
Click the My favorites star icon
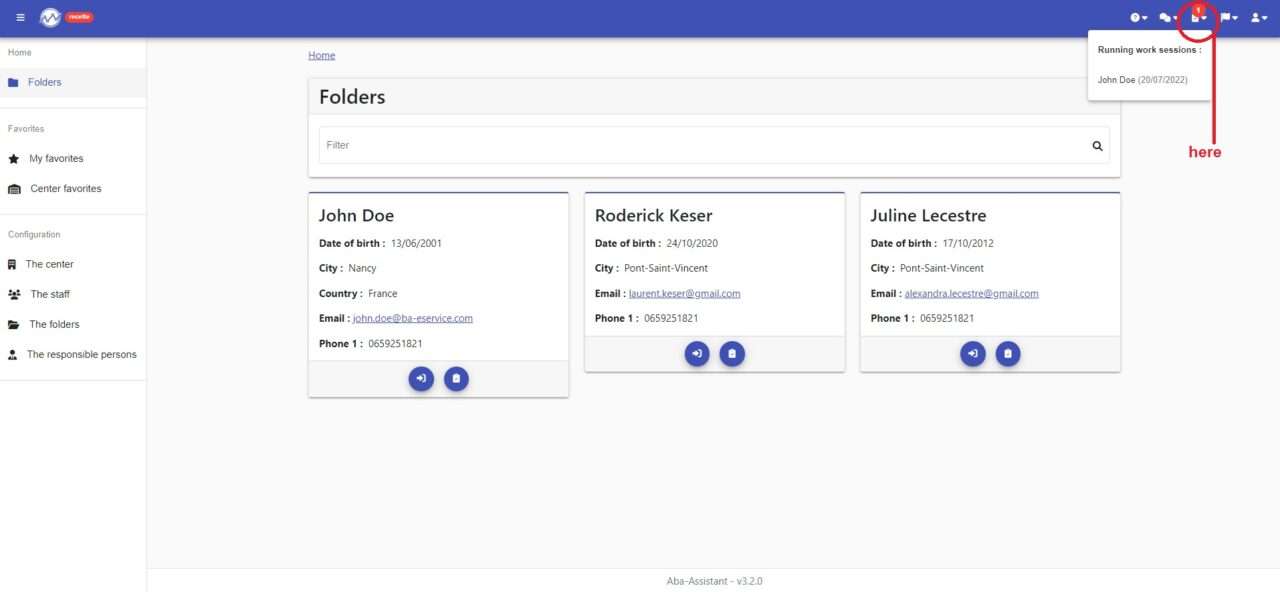pyautogui.click(x=16, y=158)
